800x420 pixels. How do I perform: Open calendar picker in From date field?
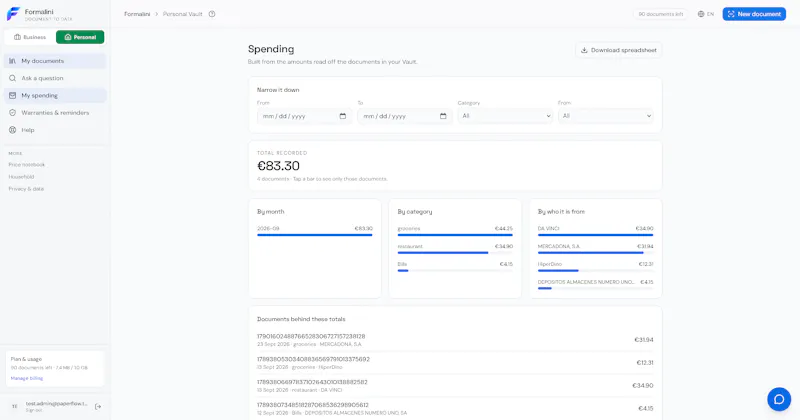click(343, 116)
